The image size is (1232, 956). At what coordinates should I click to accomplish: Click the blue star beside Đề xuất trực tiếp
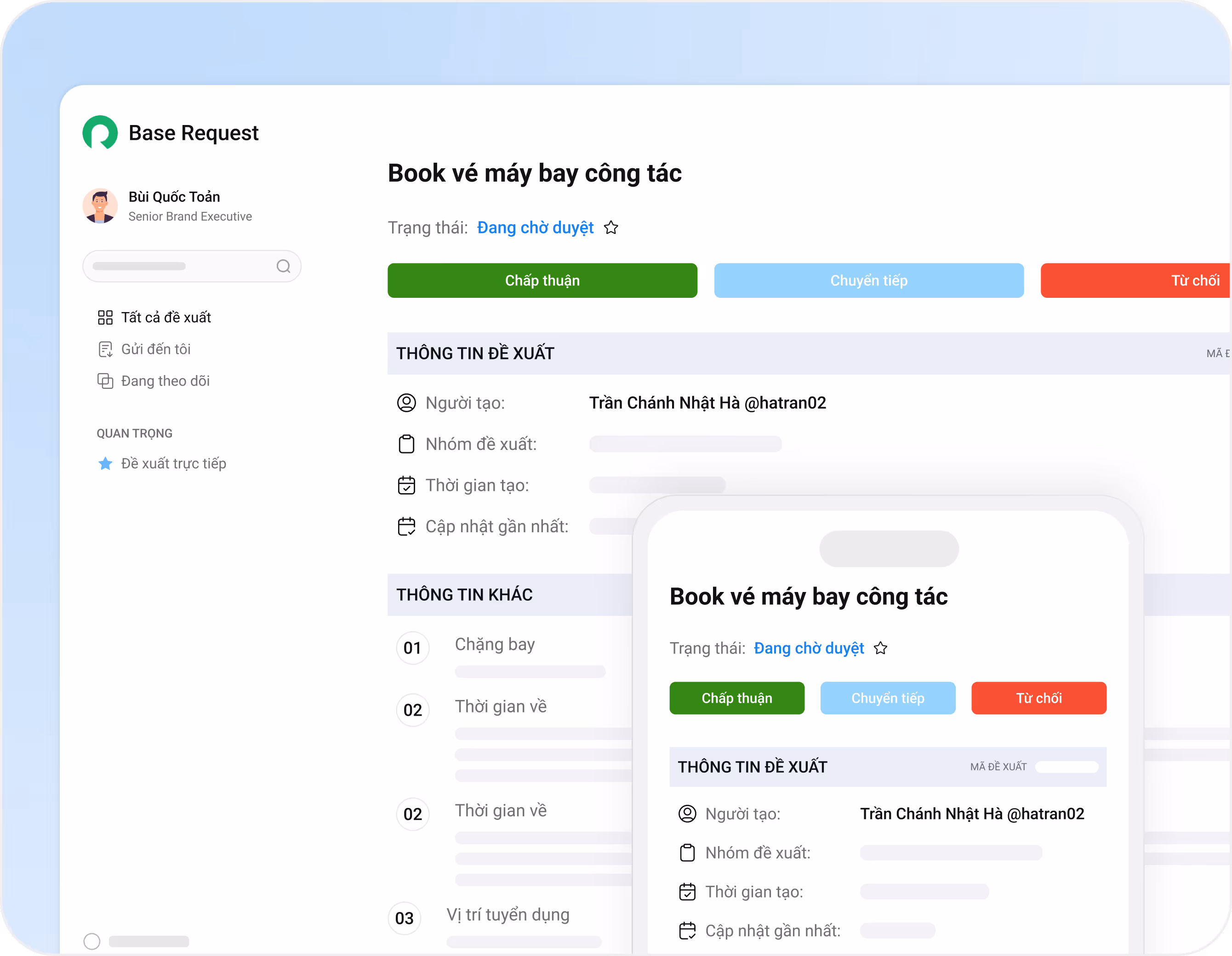click(x=105, y=464)
